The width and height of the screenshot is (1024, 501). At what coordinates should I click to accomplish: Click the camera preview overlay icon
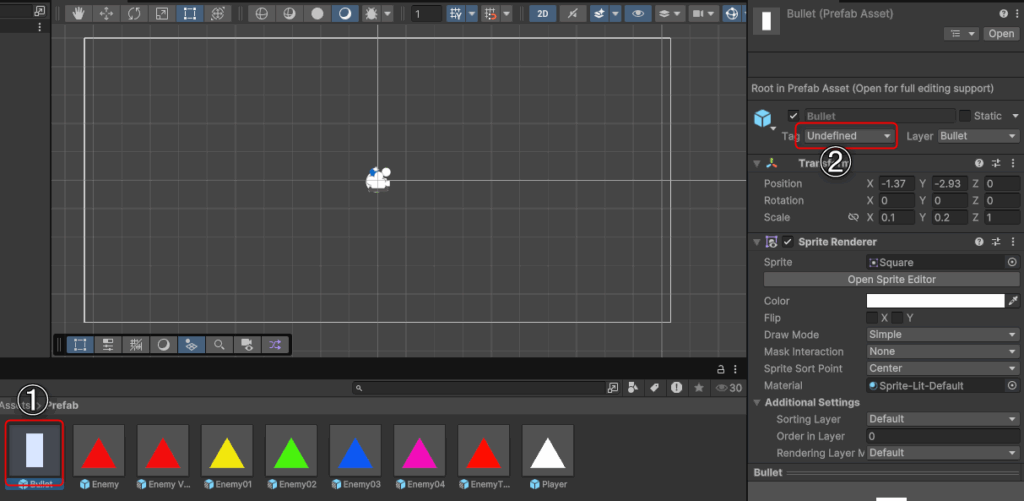pos(248,345)
